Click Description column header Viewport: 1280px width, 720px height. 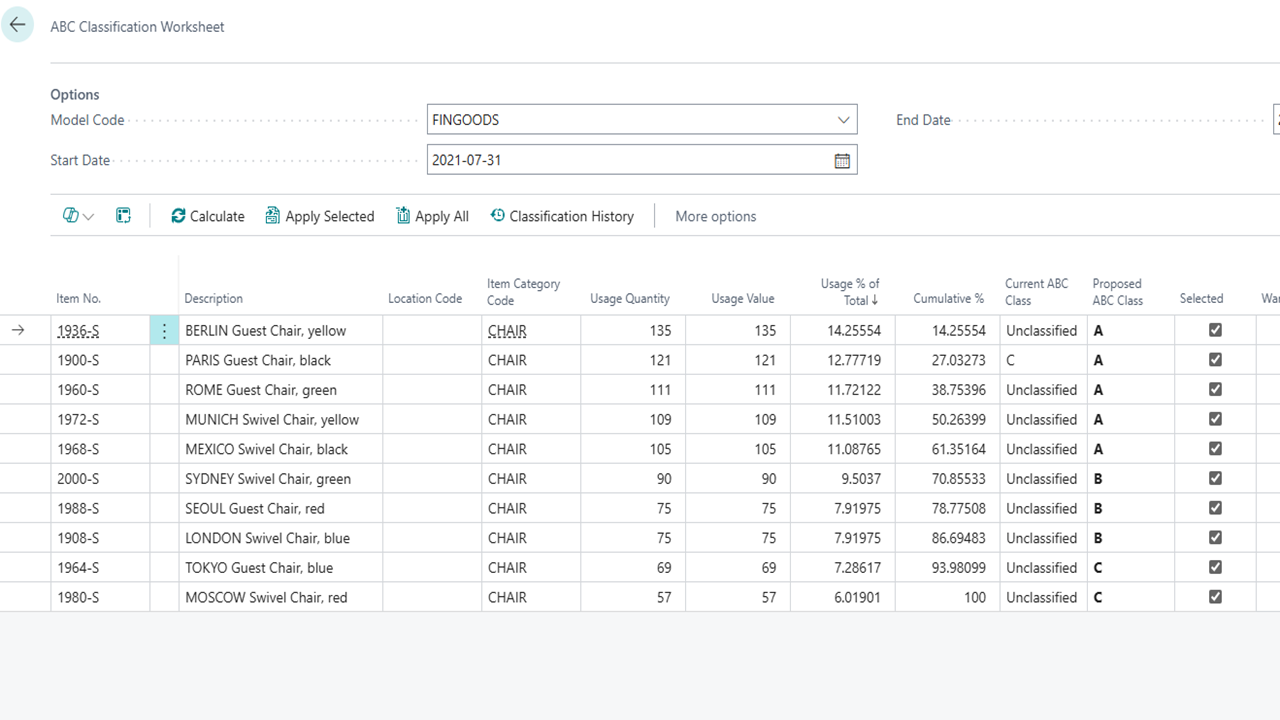[x=213, y=299]
